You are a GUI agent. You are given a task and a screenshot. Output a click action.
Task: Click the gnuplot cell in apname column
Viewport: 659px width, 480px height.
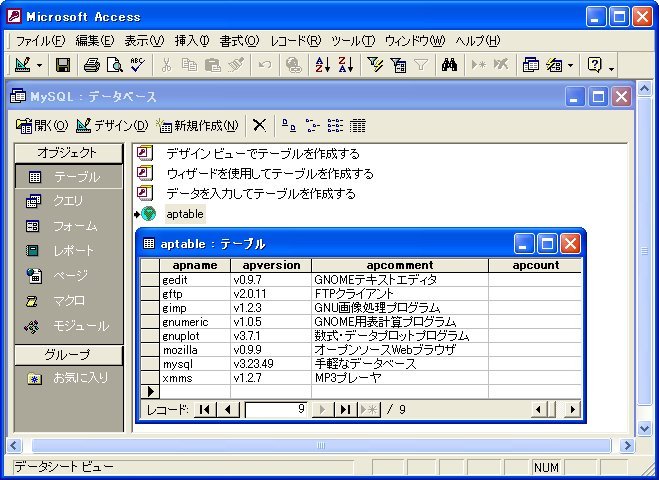[x=195, y=336]
